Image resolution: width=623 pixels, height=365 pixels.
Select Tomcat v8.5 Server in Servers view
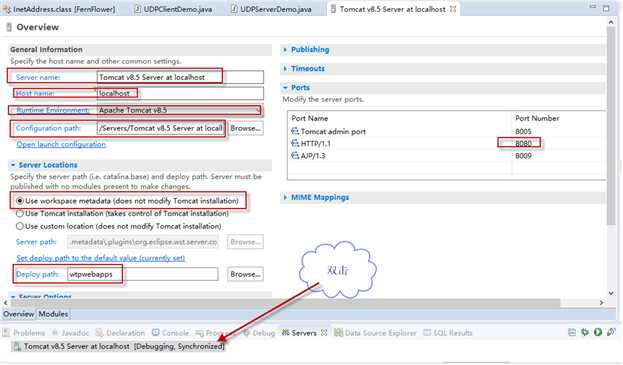pos(118,346)
